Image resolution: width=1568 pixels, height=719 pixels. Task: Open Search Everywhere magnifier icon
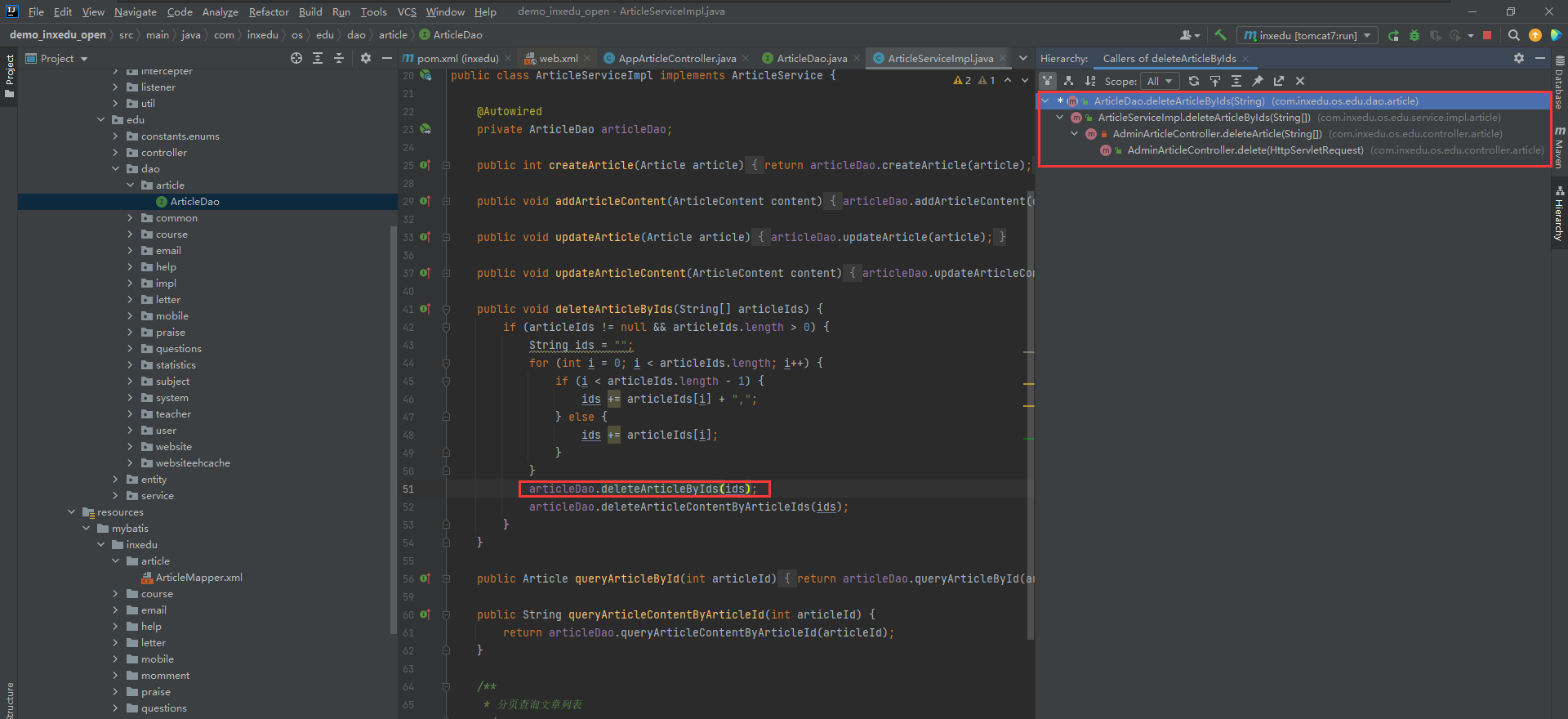[x=1513, y=35]
